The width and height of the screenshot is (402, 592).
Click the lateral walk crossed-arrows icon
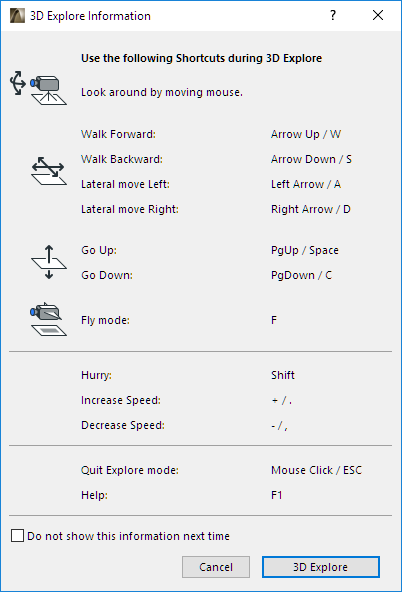pyautogui.click(x=49, y=171)
